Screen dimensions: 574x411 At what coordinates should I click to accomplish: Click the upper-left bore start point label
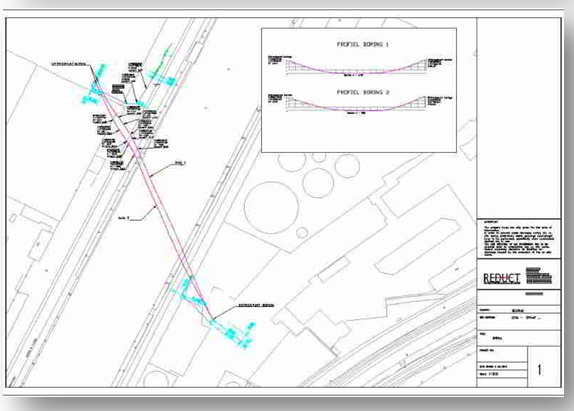(68, 64)
